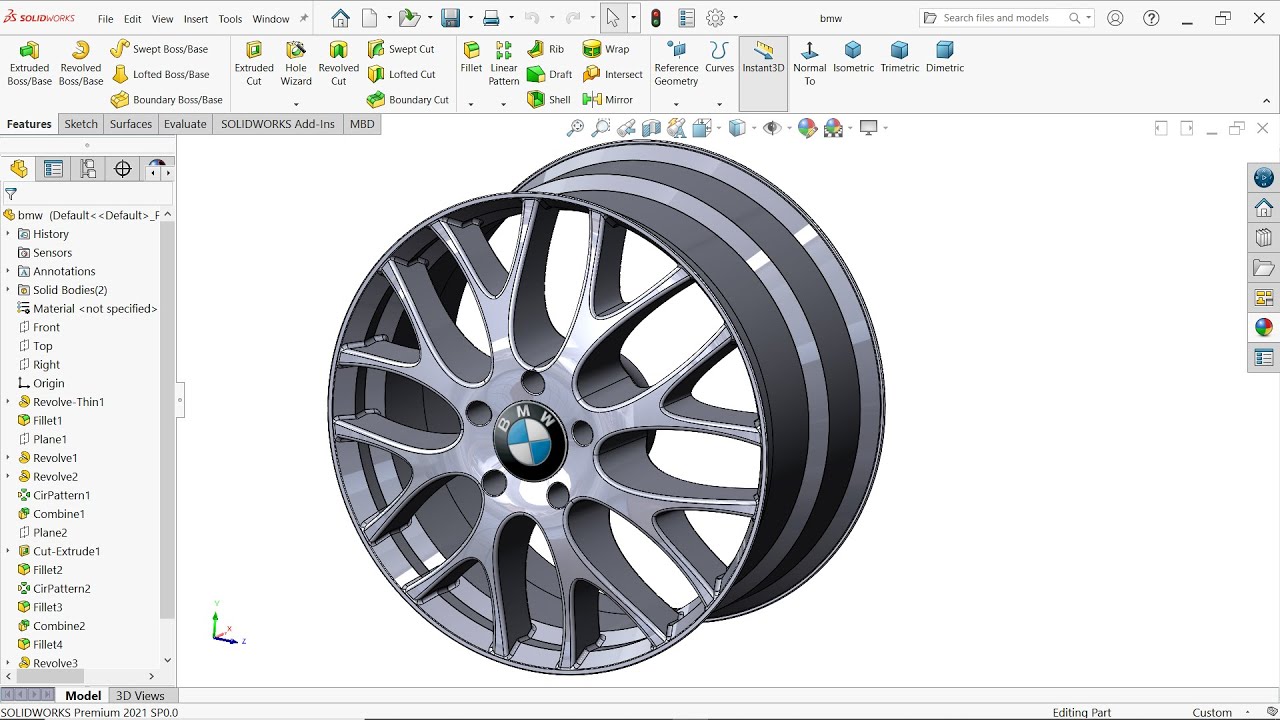
Task: Open the PropertyManager tab icon
Action: click(53, 169)
